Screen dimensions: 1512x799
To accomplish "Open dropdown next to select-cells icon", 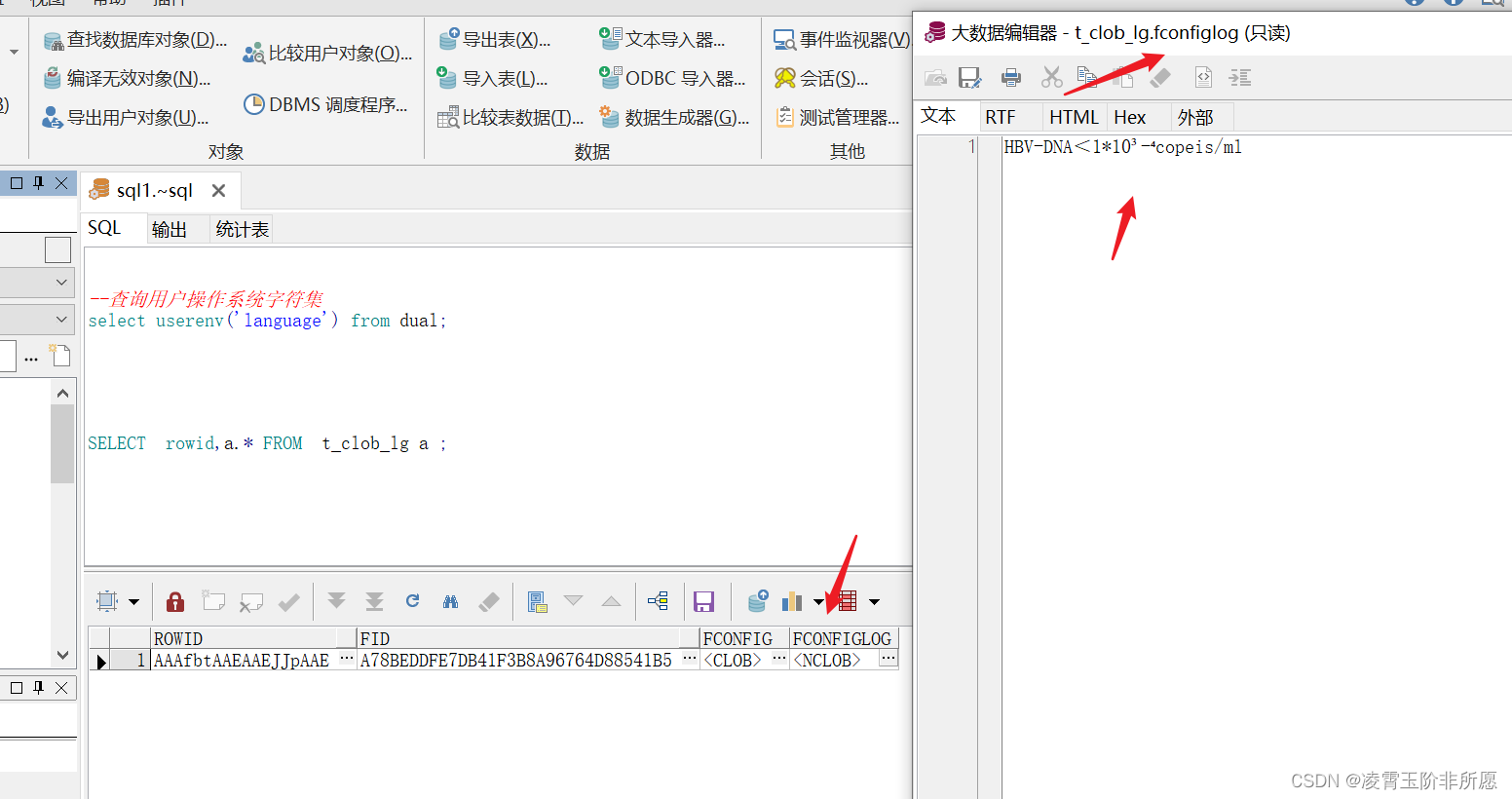I will pos(133,602).
